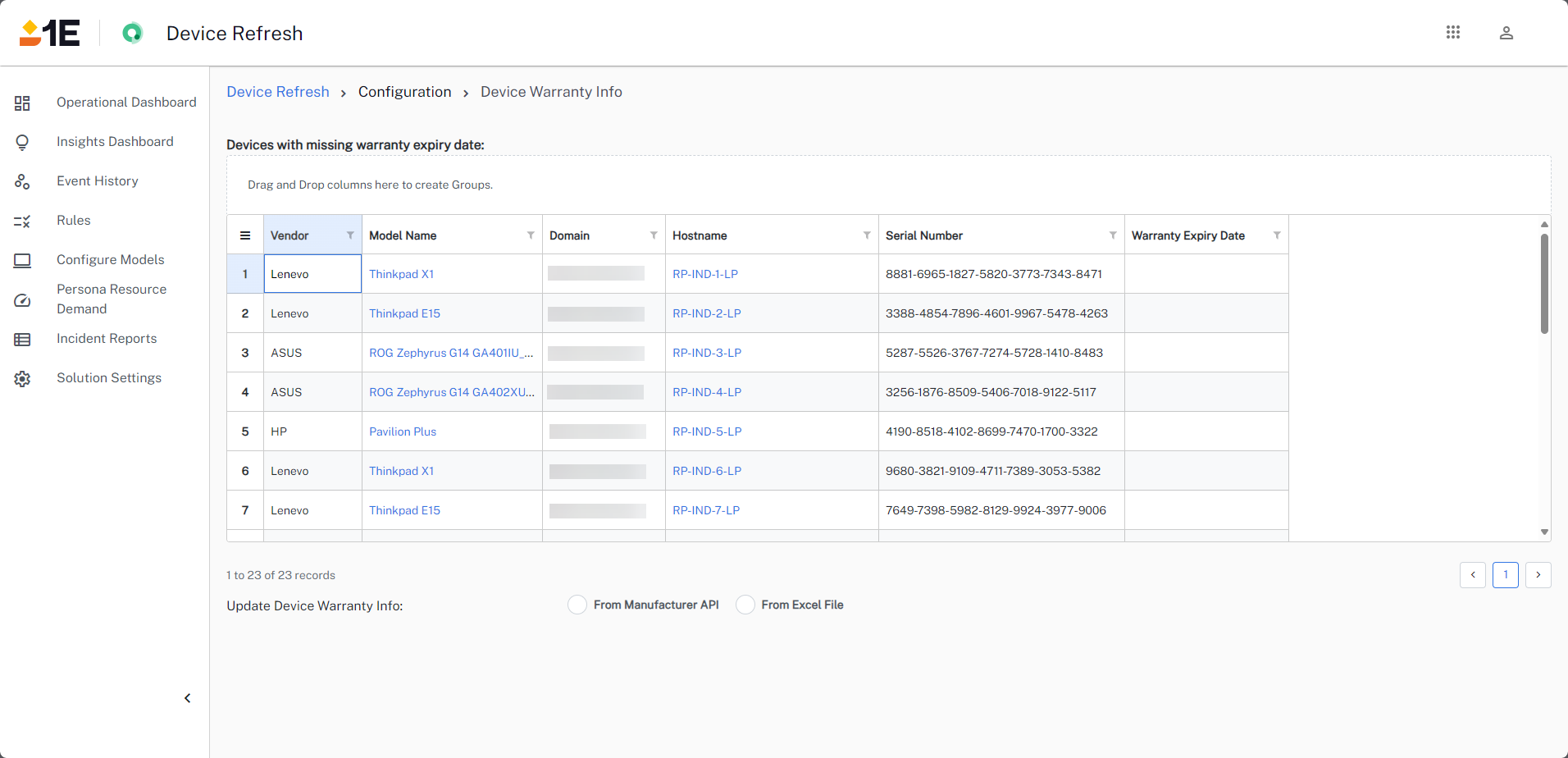Click the user account profile icon
Viewport: 1568px width, 758px height.
(x=1506, y=33)
